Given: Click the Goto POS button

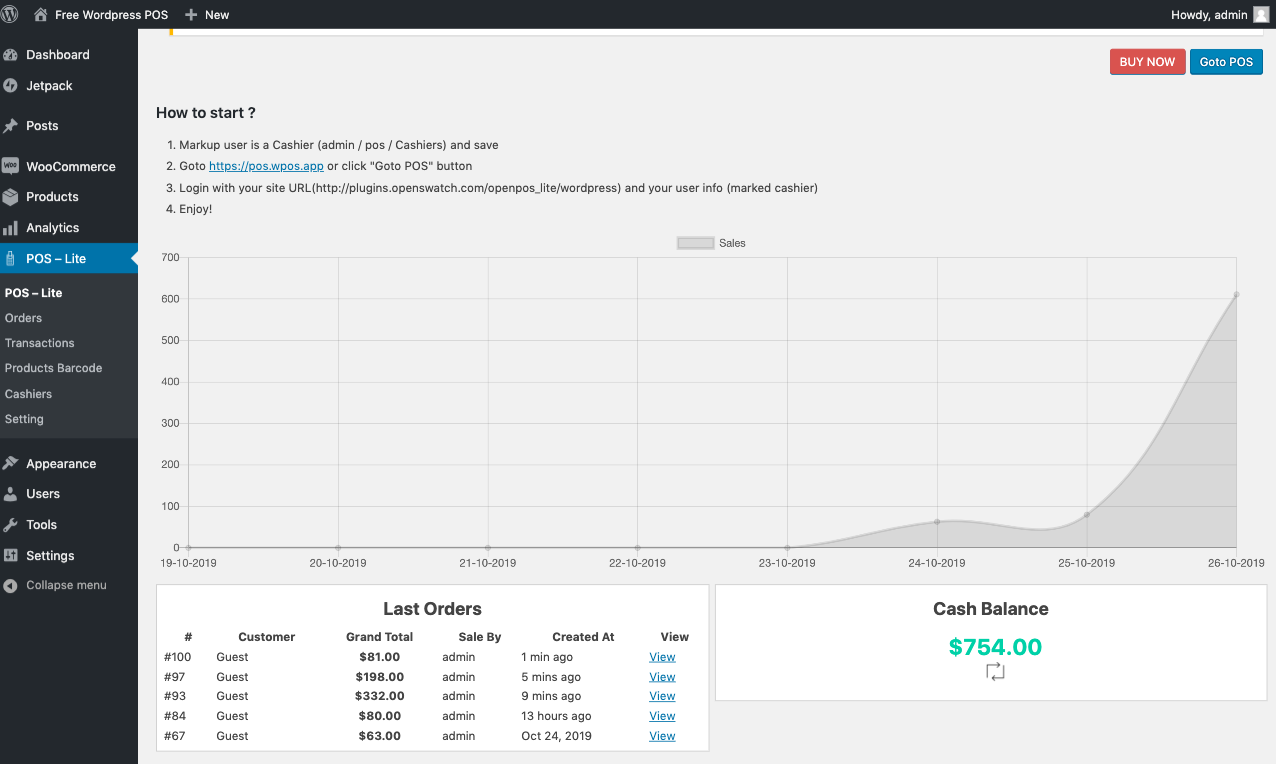Looking at the screenshot, I should pos(1226,62).
